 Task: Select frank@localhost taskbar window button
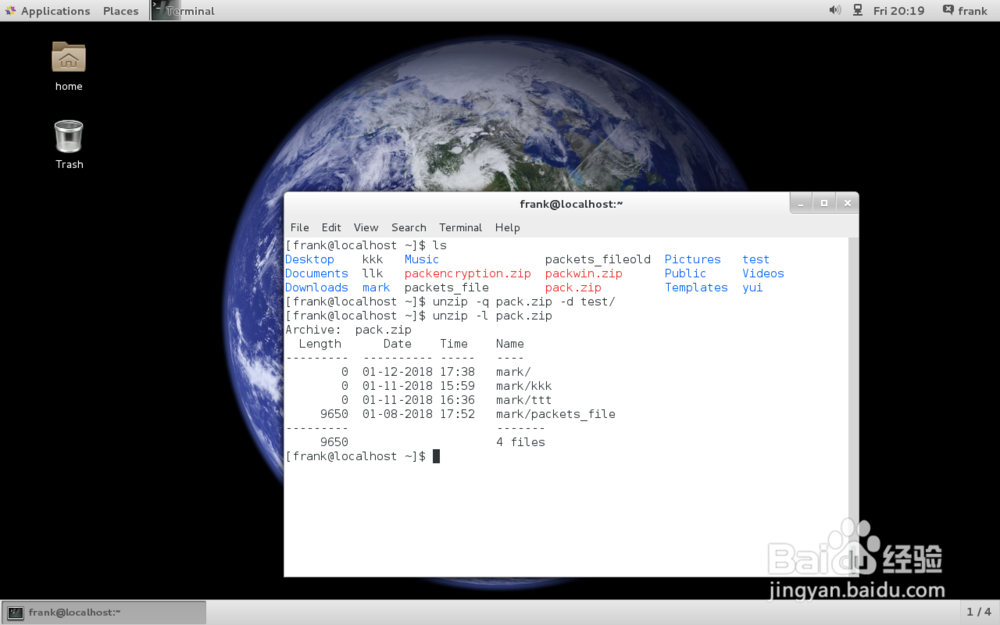(x=104, y=612)
